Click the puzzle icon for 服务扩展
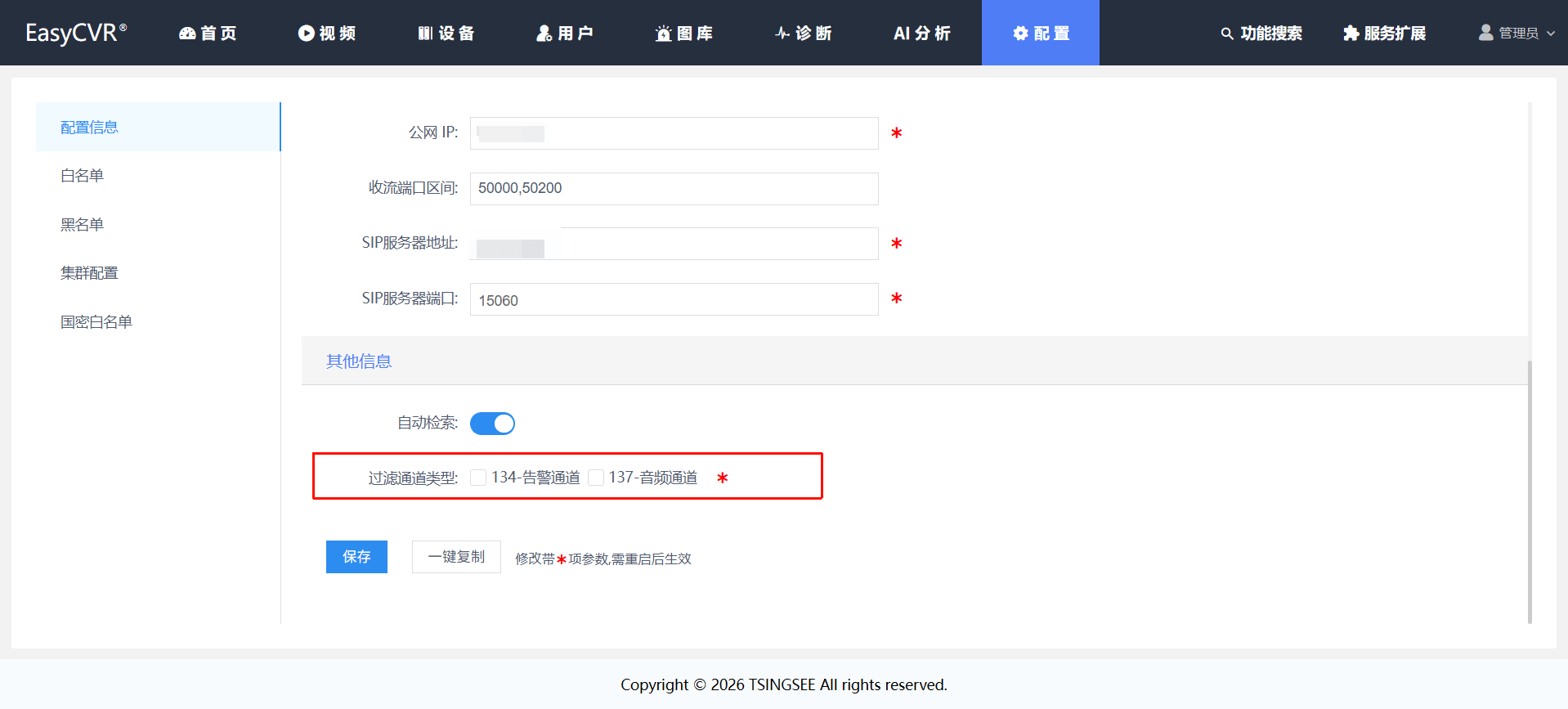Viewport: 1568px width, 709px height. click(1351, 34)
